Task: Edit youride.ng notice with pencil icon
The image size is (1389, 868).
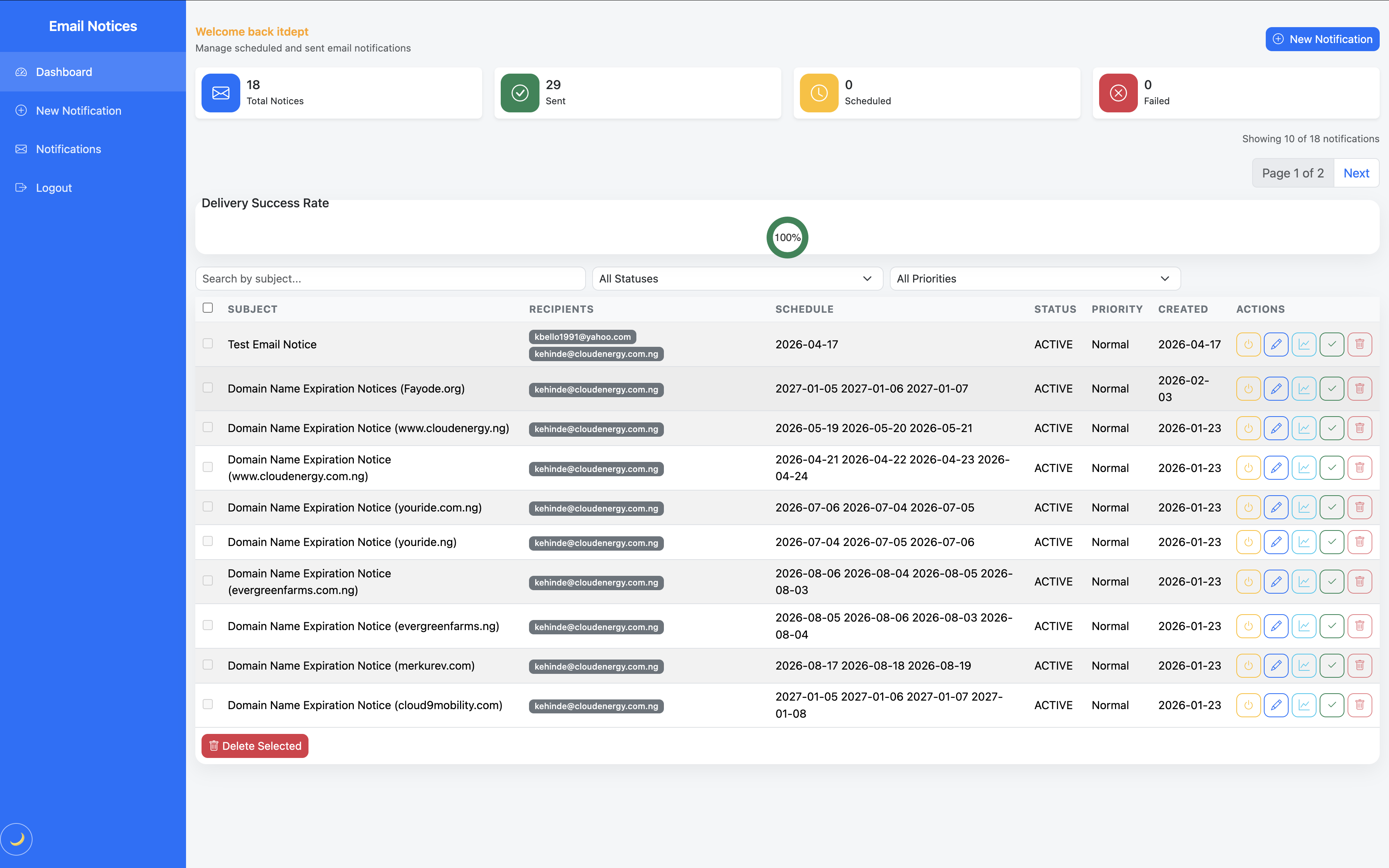Action: tap(1276, 542)
